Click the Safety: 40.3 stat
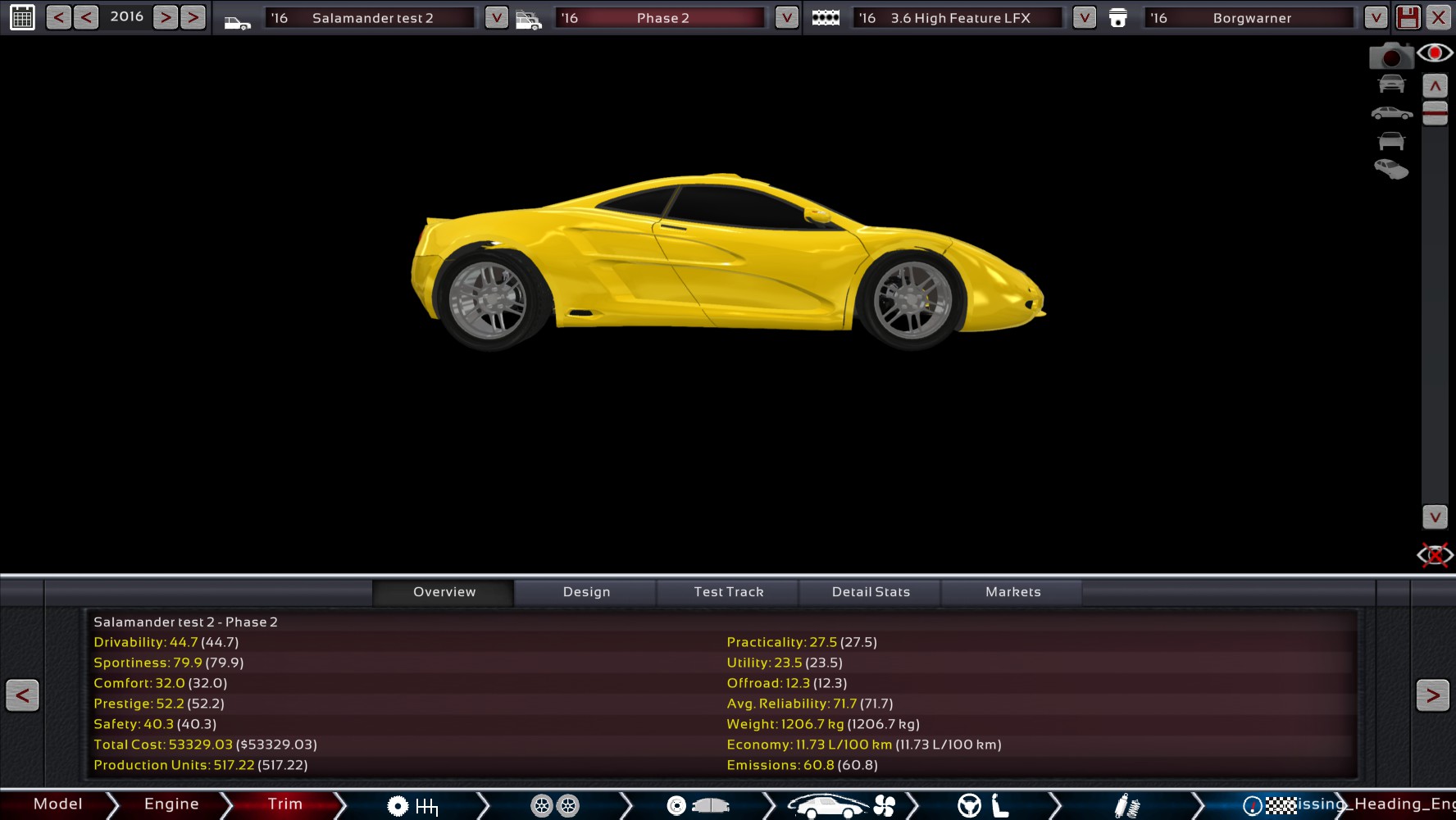Image resolution: width=1456 pixels, height=820 pixels. click(x=155, y=724)
